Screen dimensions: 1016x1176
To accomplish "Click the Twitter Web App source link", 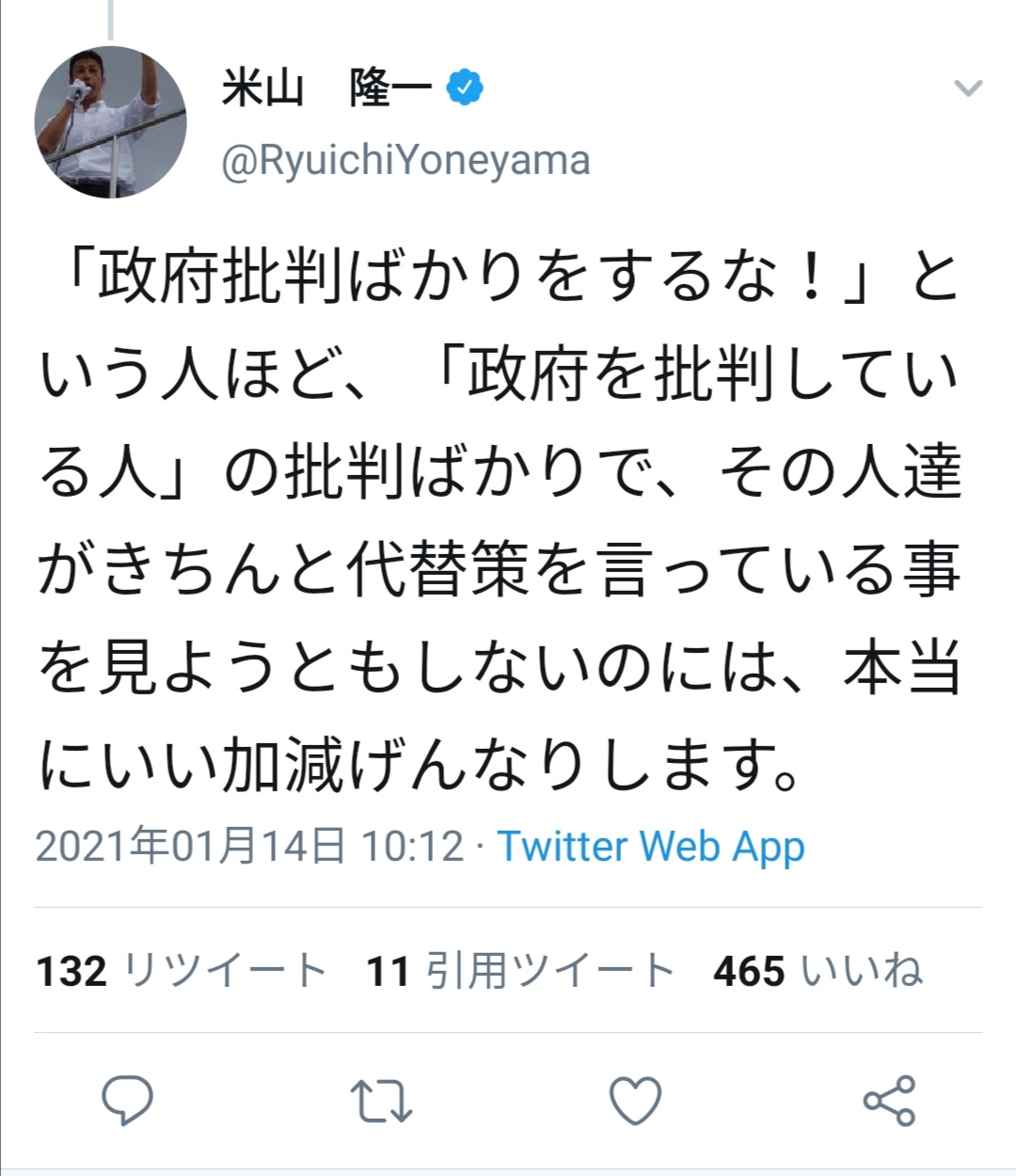I will click(x=651, y=846).
